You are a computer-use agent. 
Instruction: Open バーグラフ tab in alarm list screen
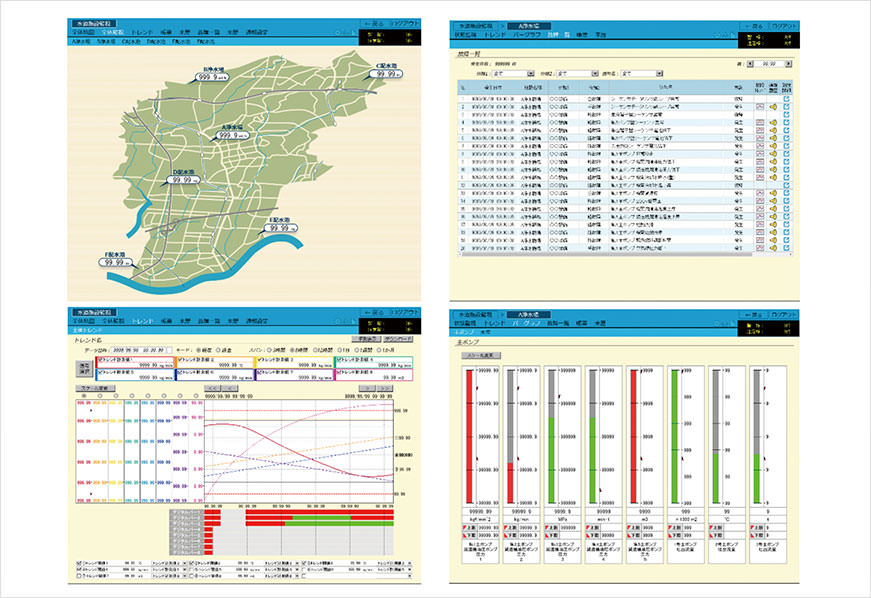coord(527,34)
